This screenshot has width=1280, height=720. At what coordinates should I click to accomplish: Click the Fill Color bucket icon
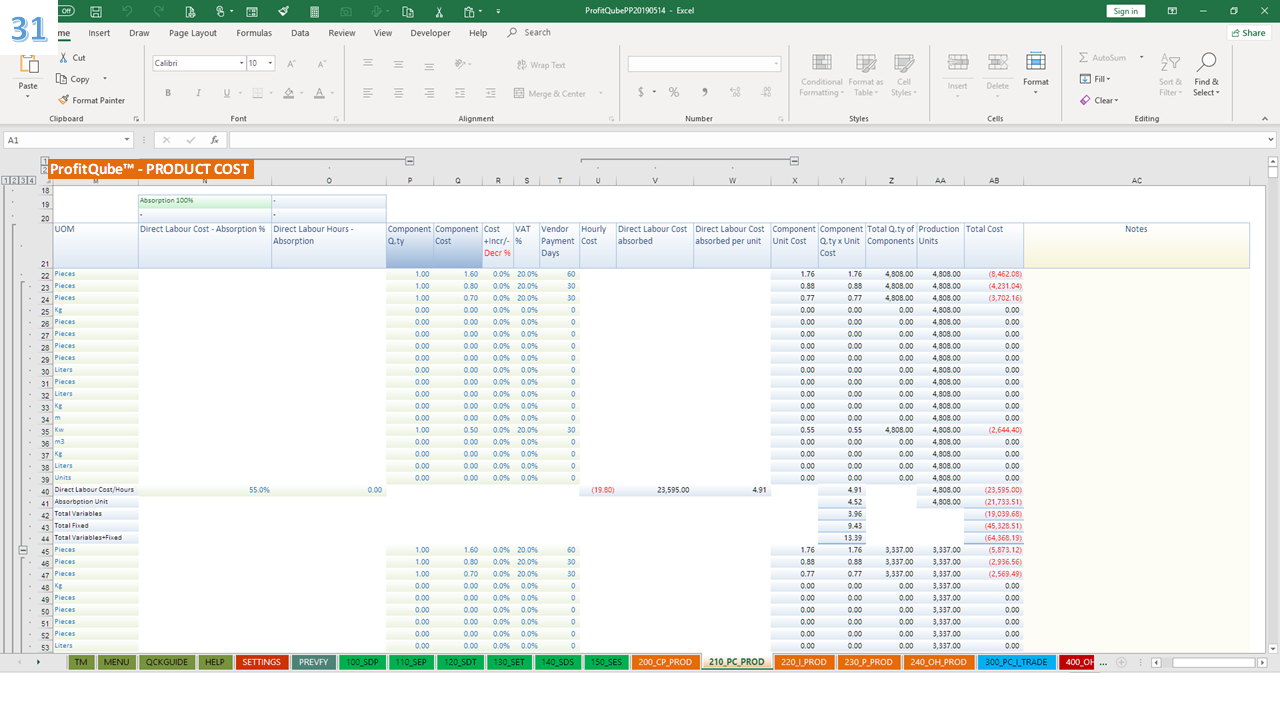pyautogui.click(x=288, y=93)
